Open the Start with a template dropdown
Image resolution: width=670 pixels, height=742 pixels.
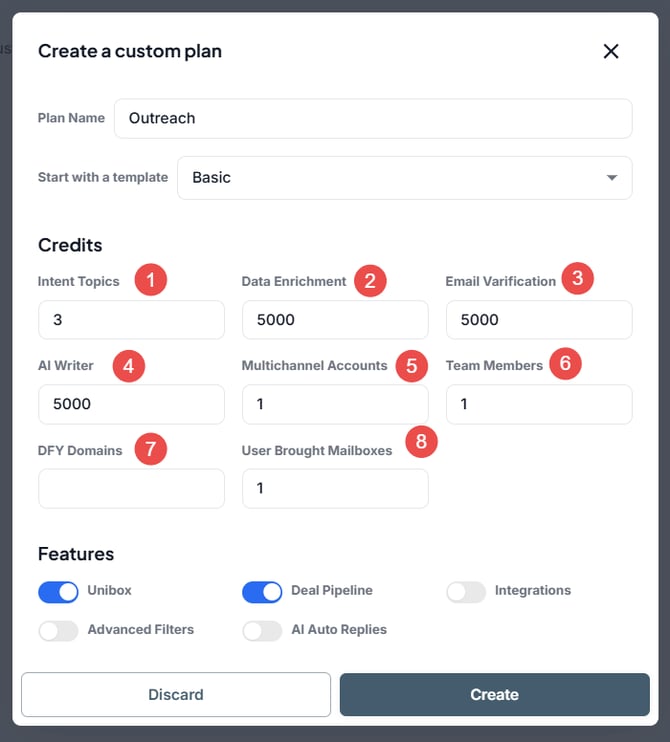(404, 178)
